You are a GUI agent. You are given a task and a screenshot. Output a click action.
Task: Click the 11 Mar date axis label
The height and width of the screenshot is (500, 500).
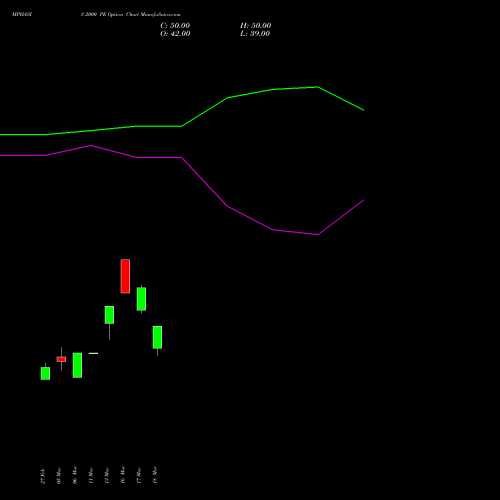click(91, 476)
